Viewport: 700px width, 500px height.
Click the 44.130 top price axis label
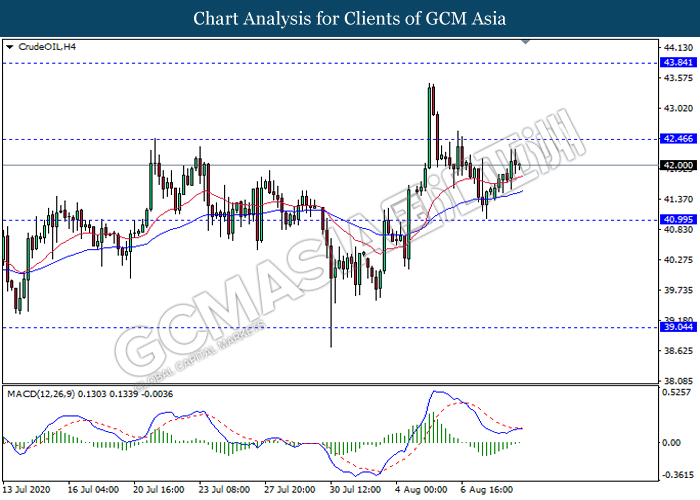point(677,47)
